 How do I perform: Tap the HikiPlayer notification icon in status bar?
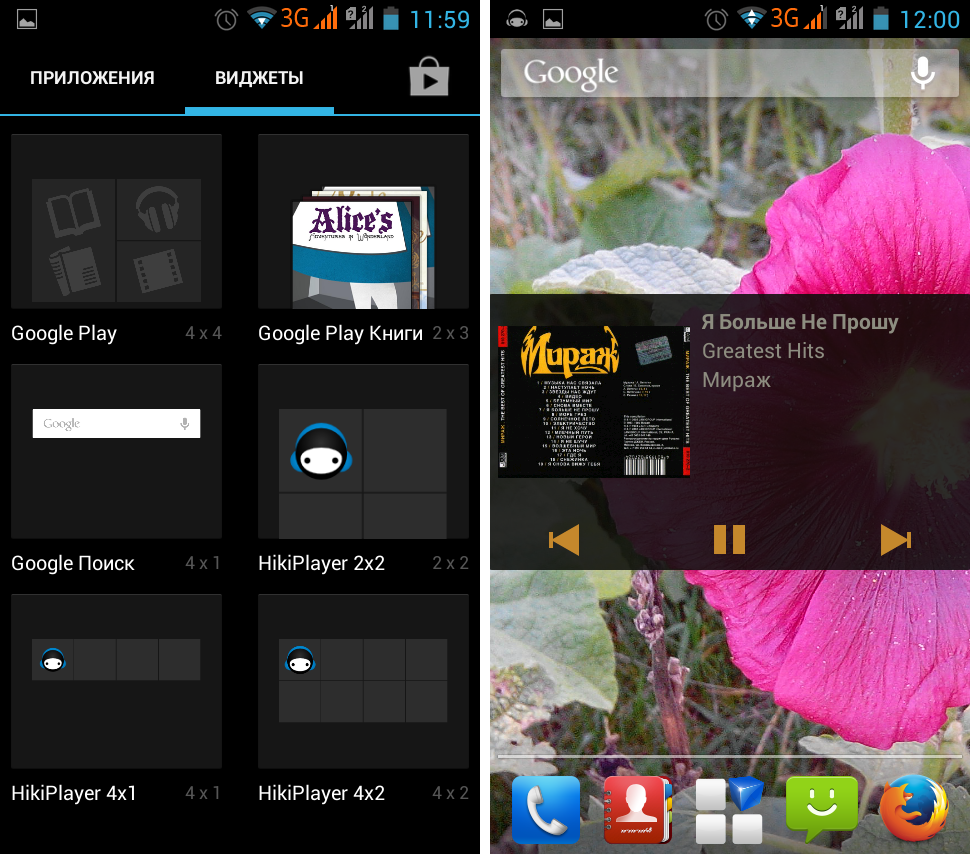point(517,20)
